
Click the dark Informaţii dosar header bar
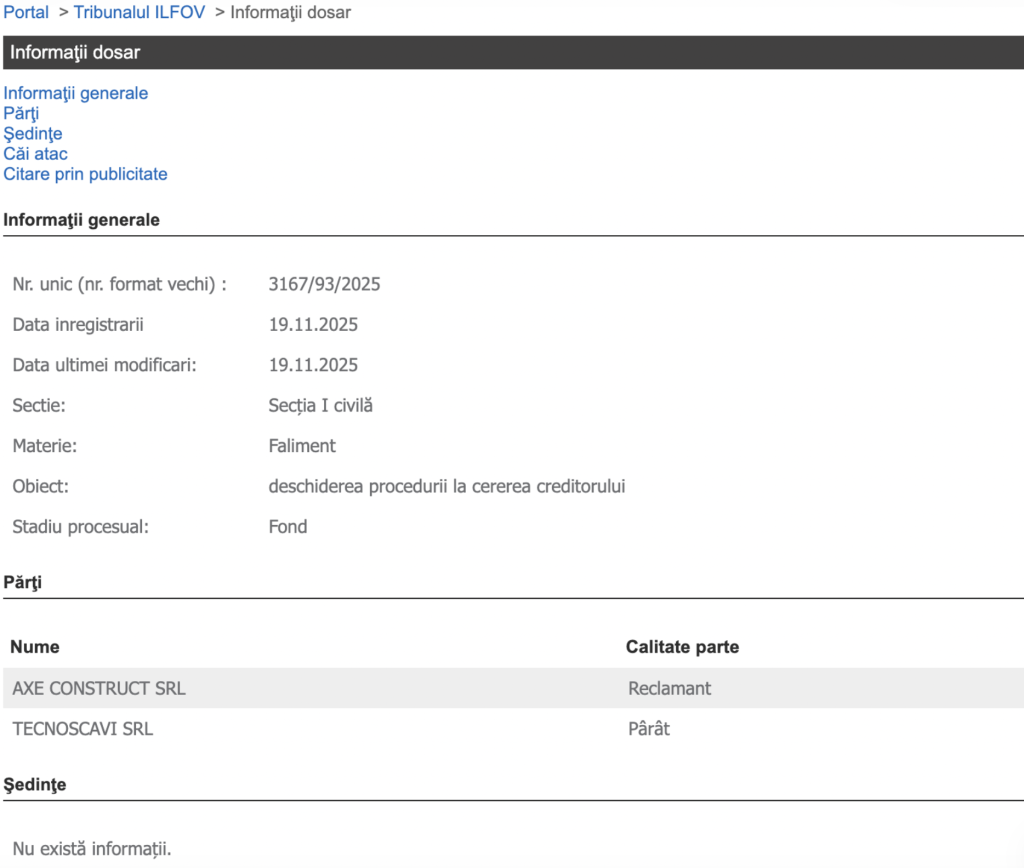coord(512,52)
